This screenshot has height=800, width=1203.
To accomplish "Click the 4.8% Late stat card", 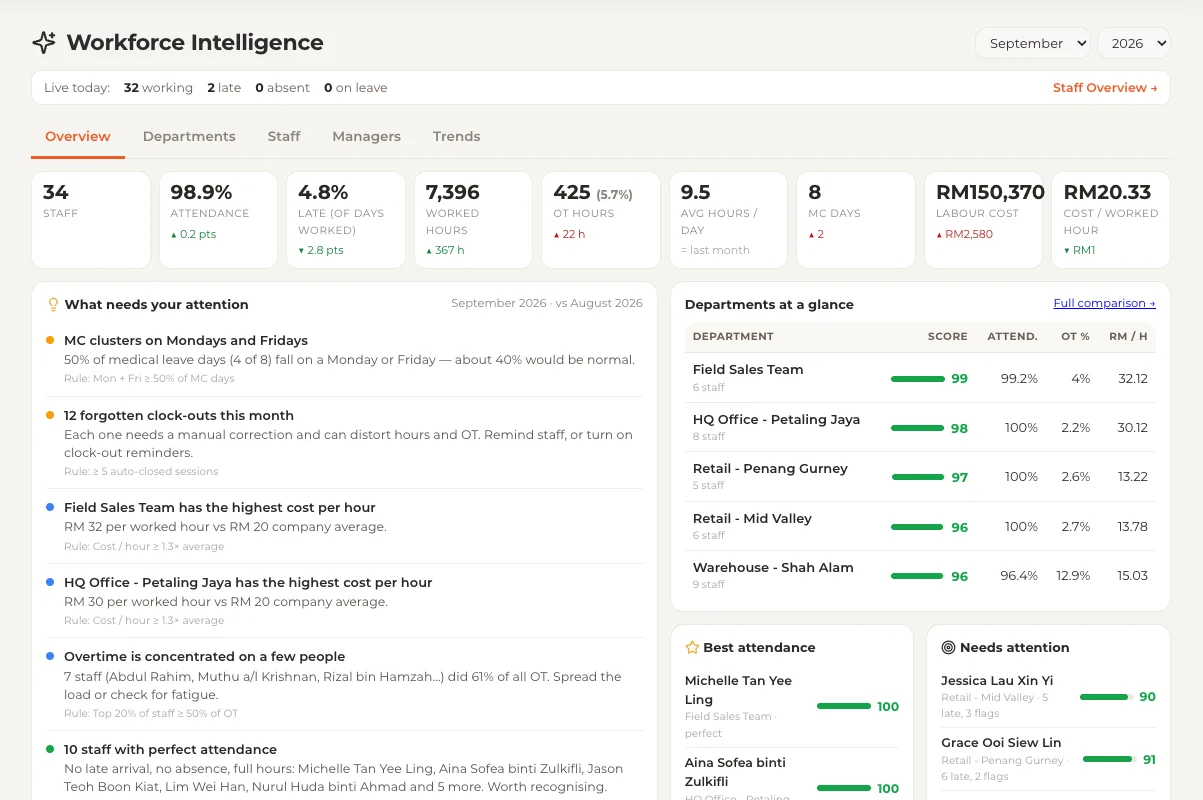I will click(346, 220).
